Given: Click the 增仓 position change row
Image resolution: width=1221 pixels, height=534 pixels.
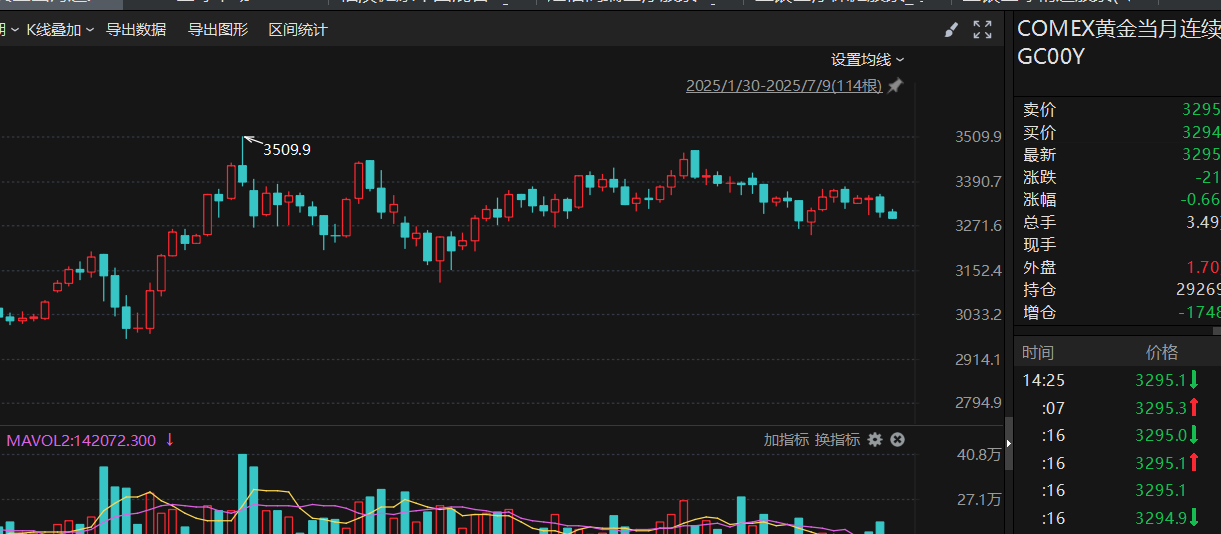Looking at the screenshot, I should (x=1120, y=313).
